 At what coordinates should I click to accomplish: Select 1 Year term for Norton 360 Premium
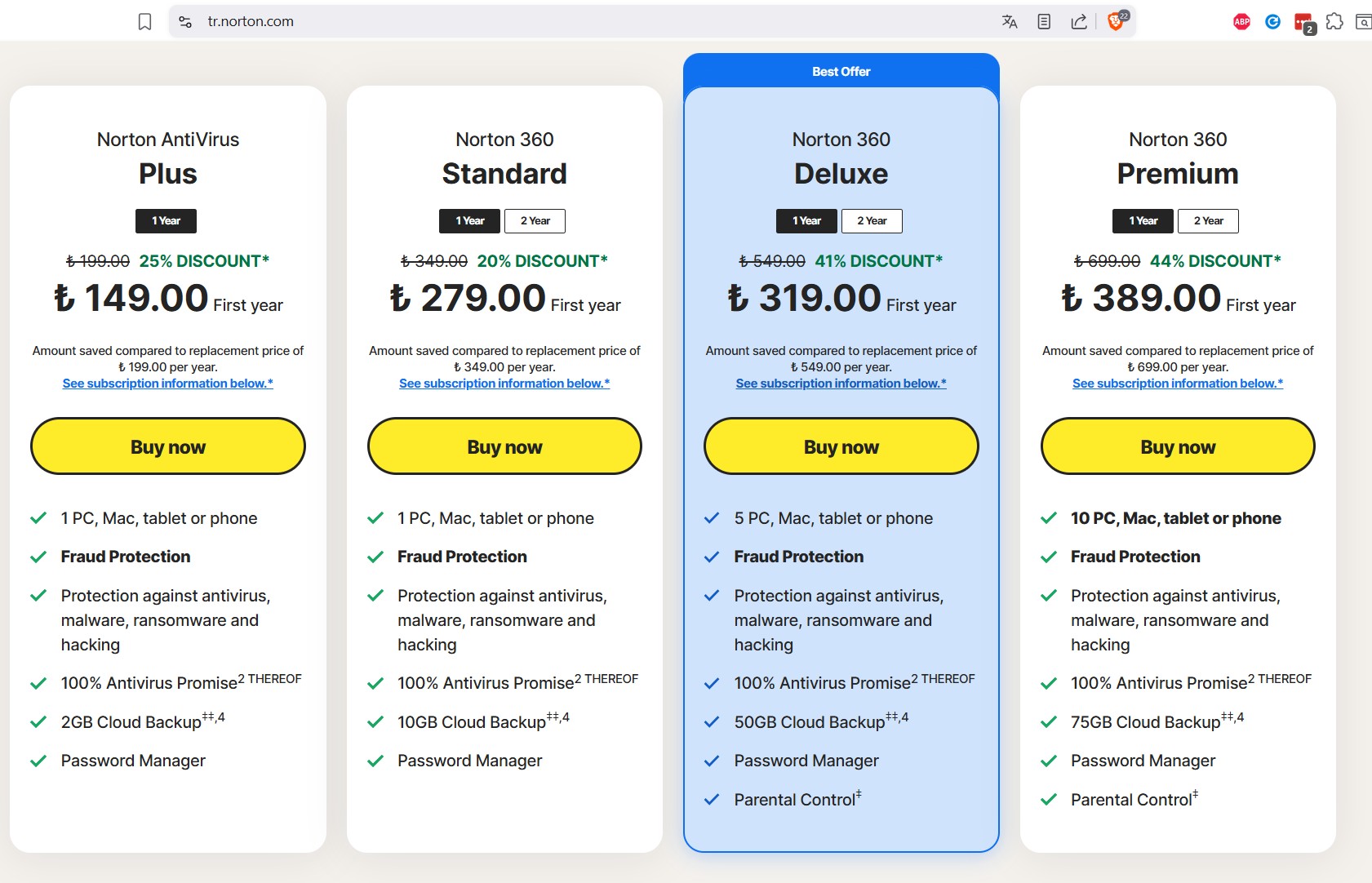[x=1143, y=221]
